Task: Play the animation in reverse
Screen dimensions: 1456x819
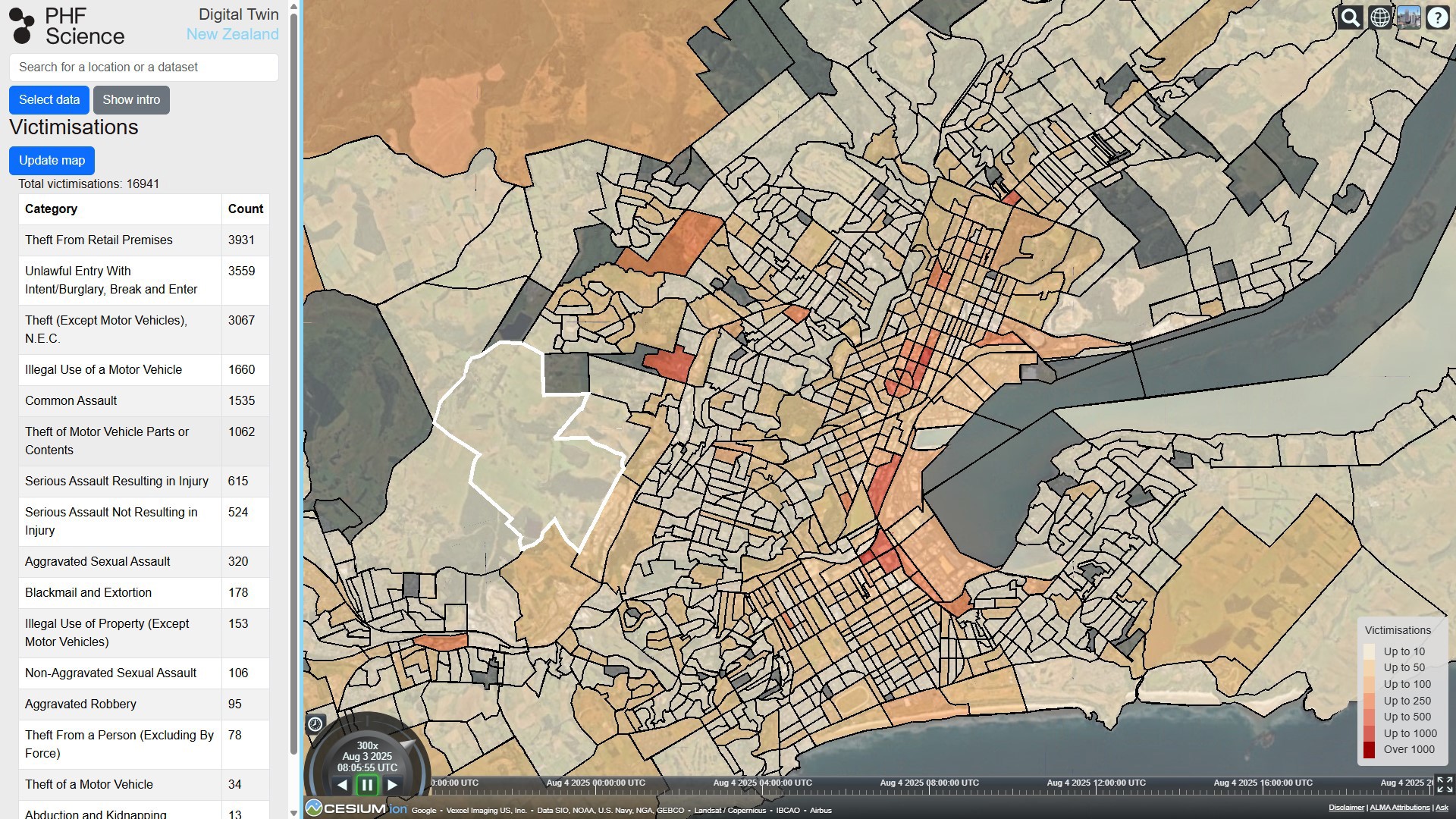Action: (343, 785)
